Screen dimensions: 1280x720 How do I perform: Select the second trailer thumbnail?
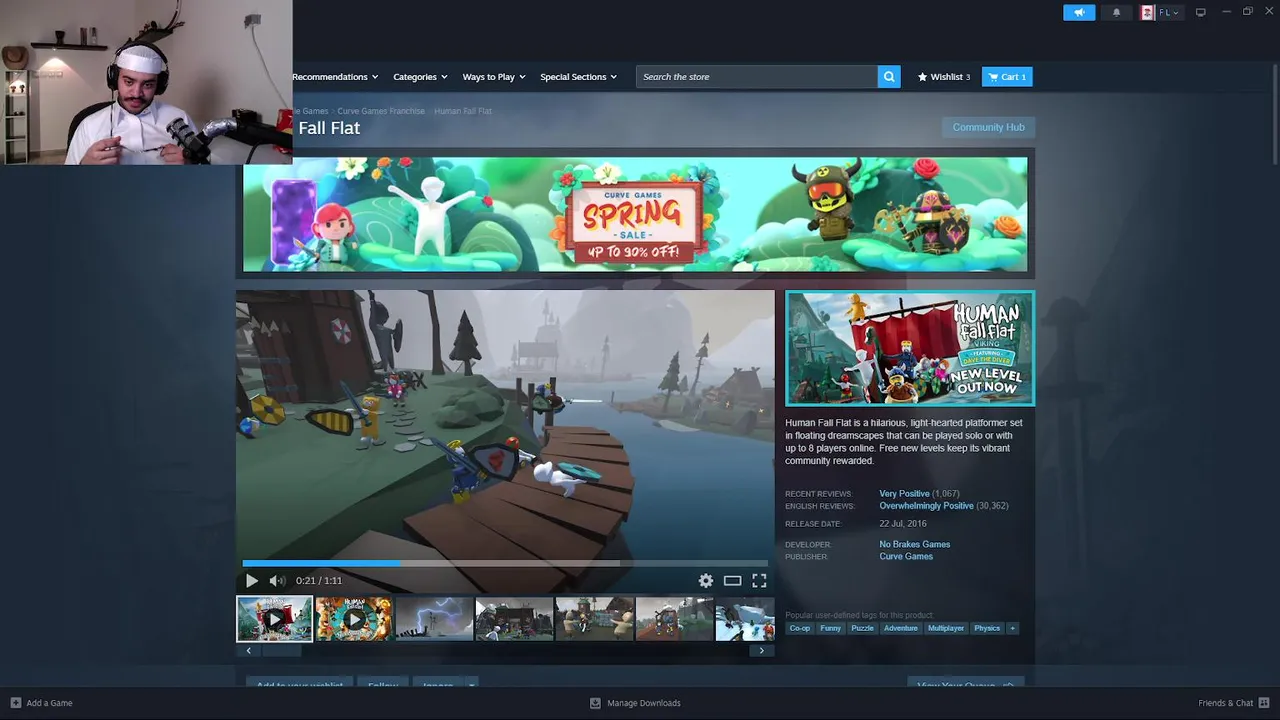(354, 619)
